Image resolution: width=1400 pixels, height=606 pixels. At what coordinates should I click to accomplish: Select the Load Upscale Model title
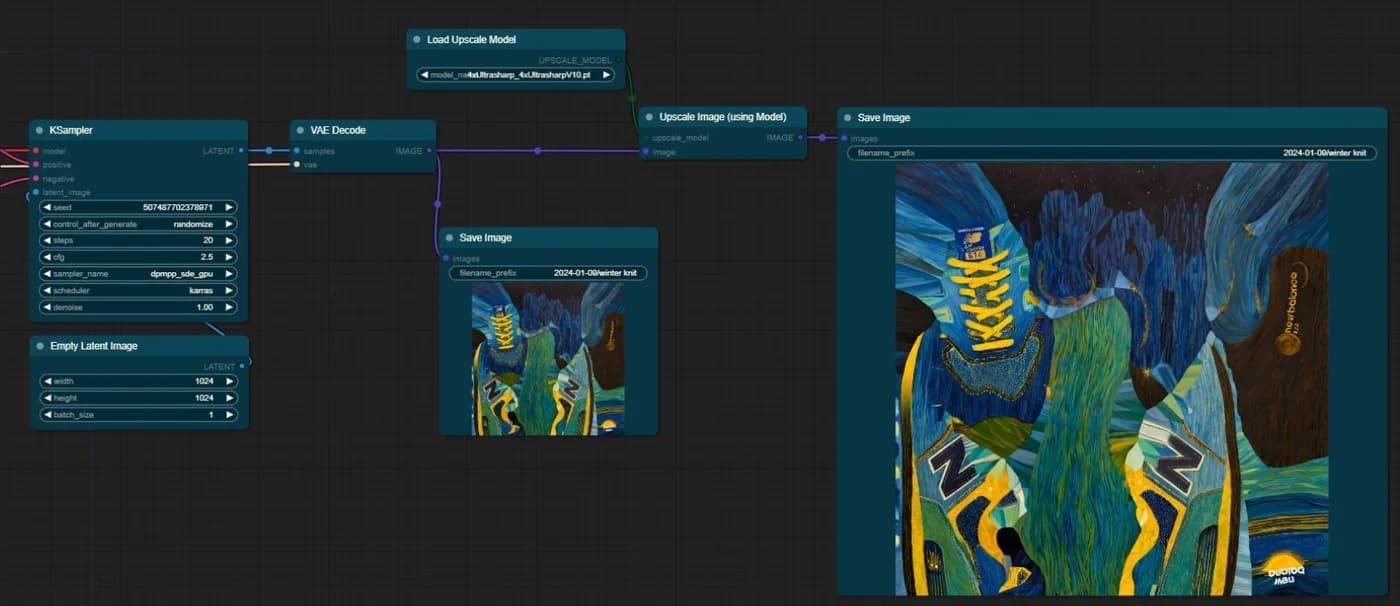coord(471,39)
